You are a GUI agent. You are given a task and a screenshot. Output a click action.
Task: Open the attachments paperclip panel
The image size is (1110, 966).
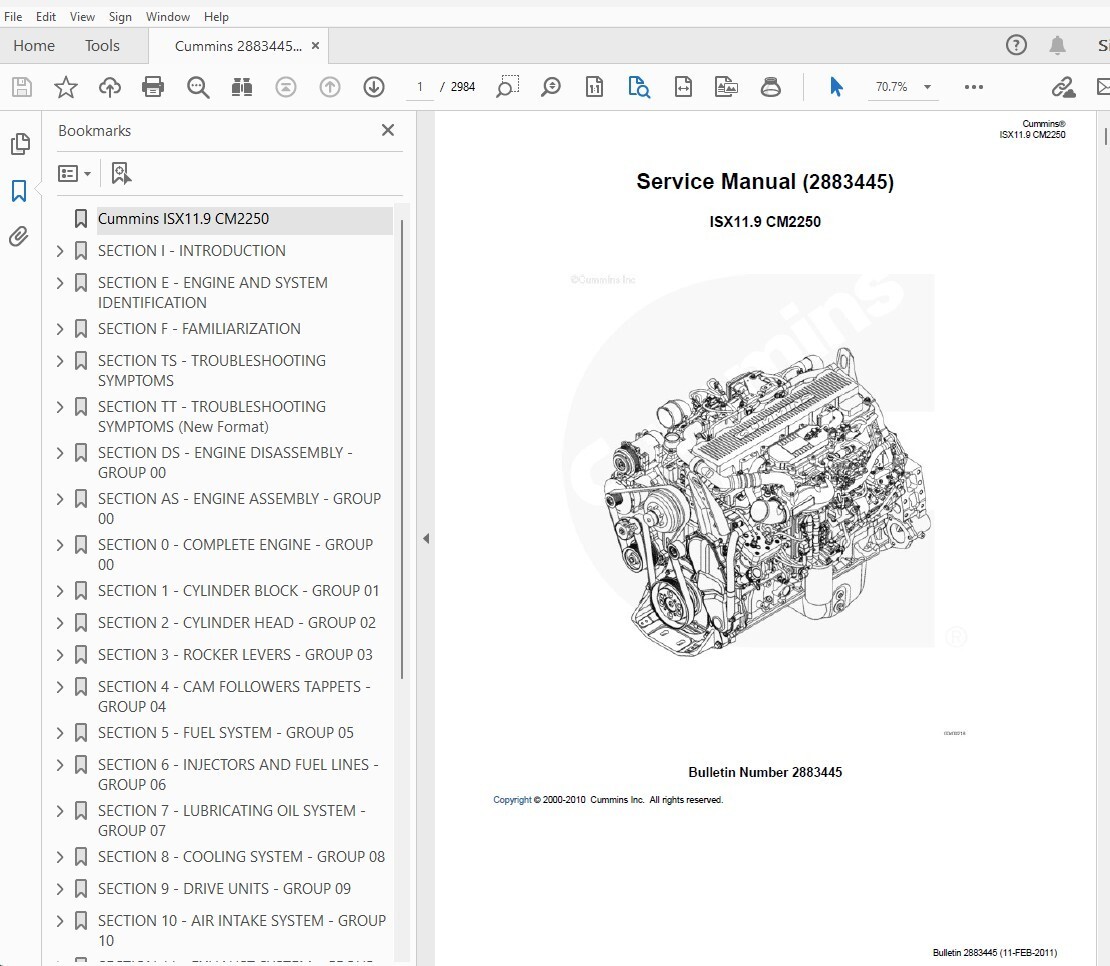click(19, 236)
